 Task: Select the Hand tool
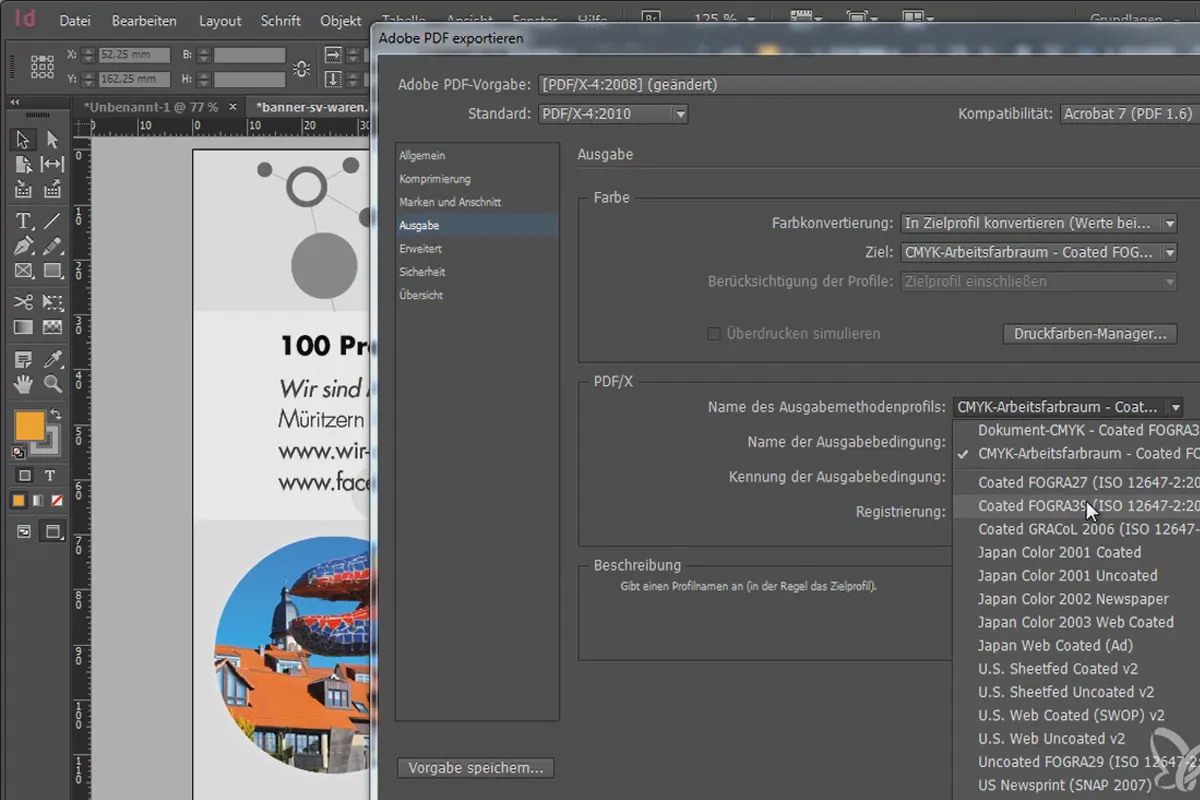pos(24,384)
